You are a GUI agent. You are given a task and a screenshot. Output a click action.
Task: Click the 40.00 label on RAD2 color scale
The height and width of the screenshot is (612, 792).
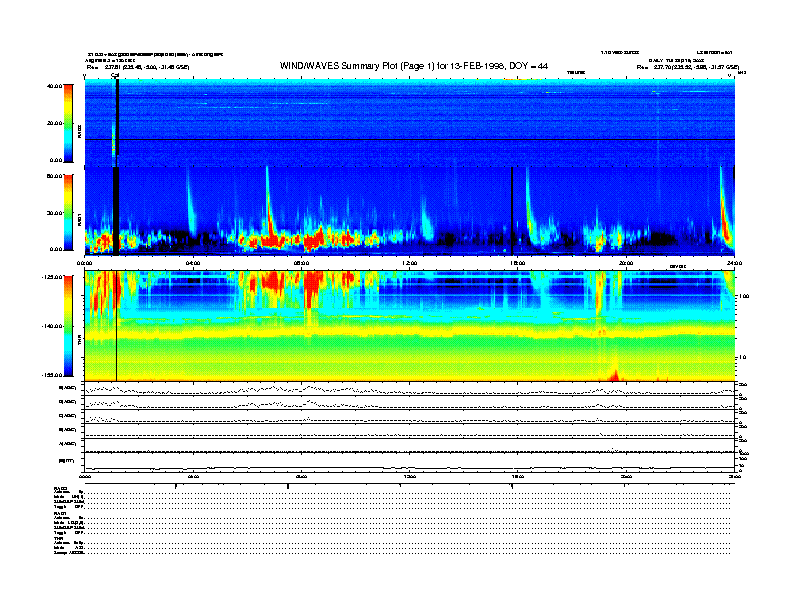coord(54,86)
